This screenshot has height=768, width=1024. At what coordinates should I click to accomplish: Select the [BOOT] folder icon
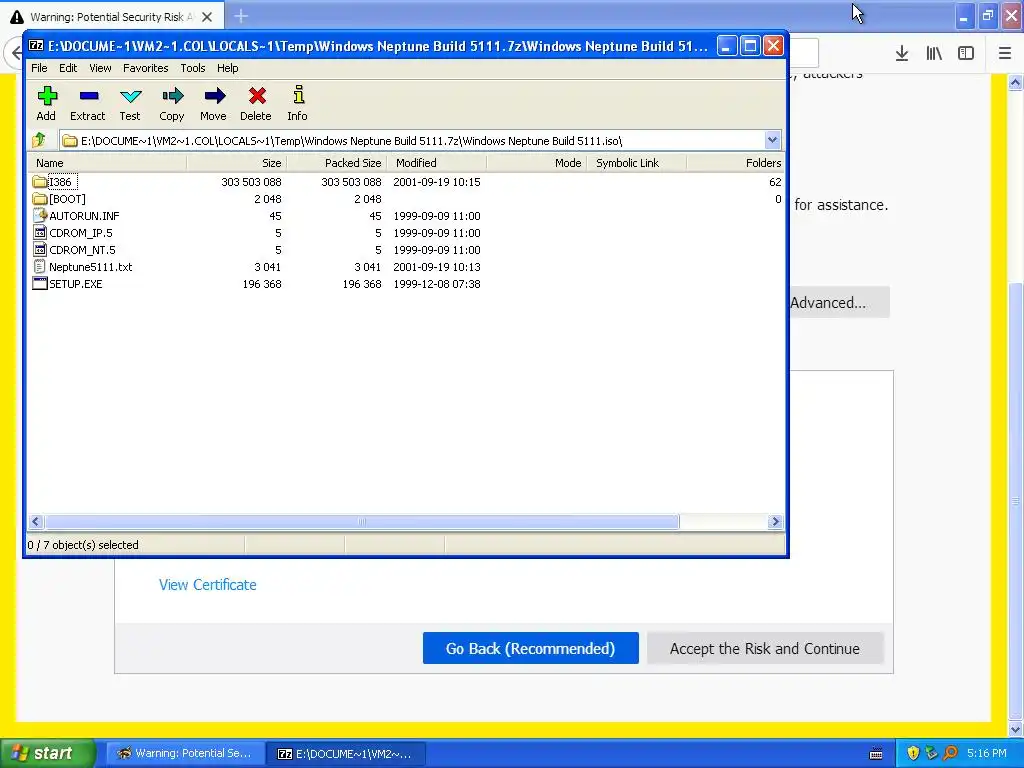(40, 199)
